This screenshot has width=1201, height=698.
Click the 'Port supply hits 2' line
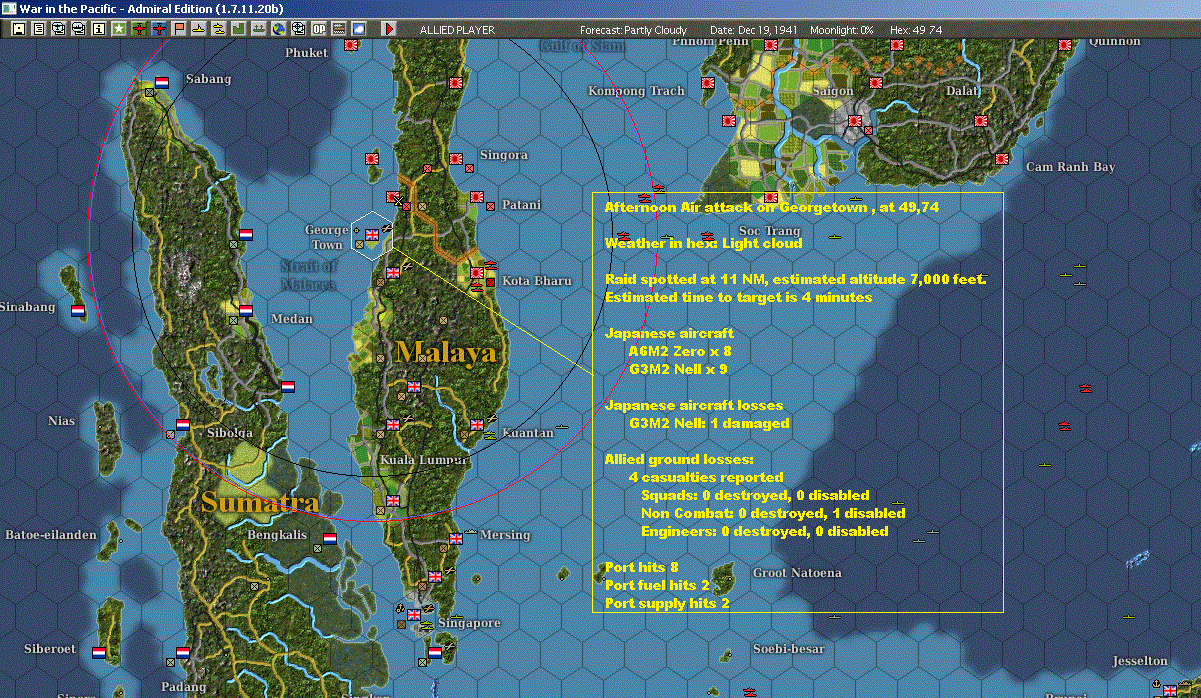[667, 603]
